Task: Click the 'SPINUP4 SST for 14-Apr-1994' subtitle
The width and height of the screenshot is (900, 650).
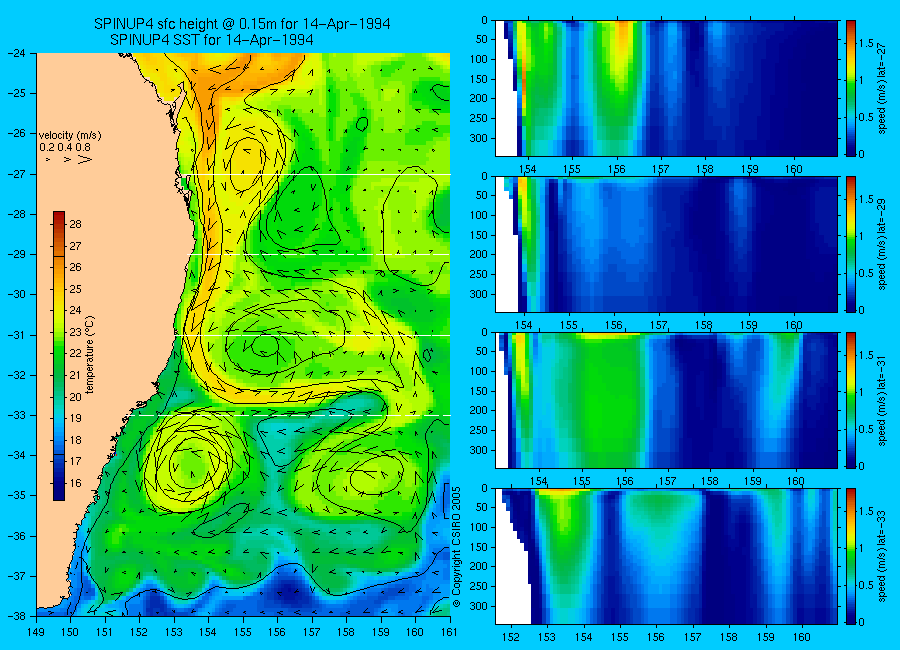Action: (212, 40)
